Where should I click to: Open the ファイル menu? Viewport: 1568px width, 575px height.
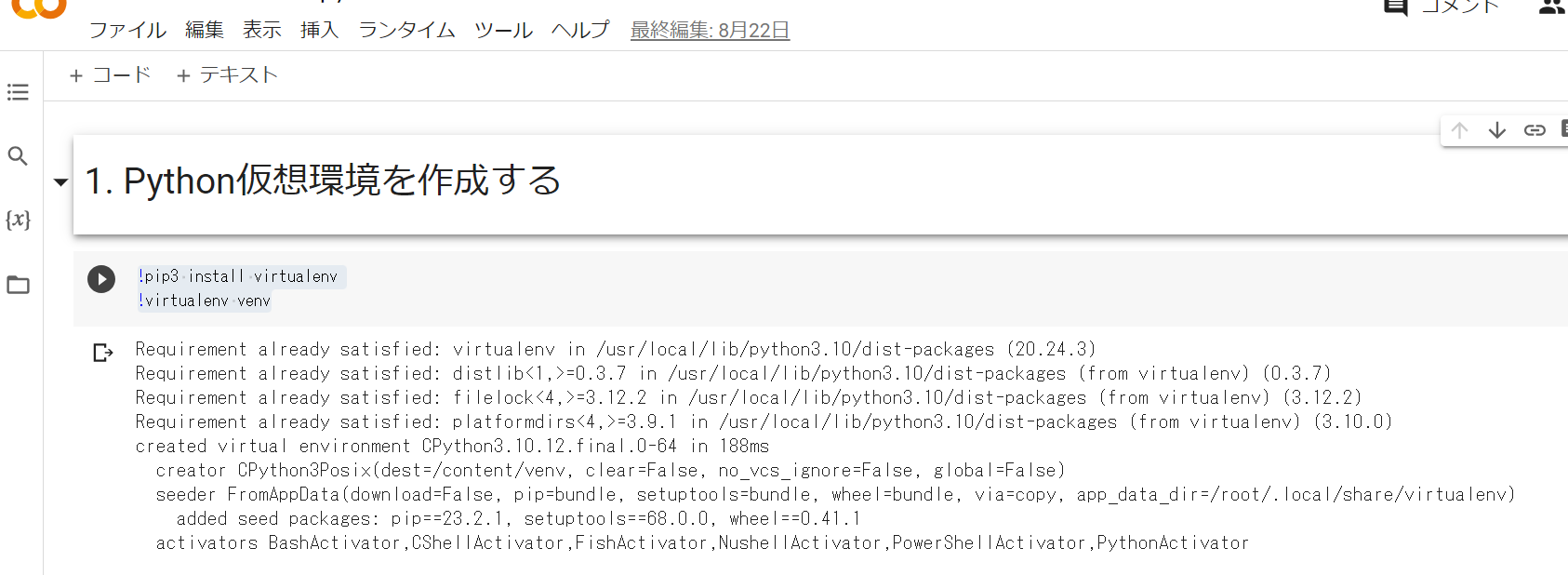pyautogui.click(x=127, y=30)
